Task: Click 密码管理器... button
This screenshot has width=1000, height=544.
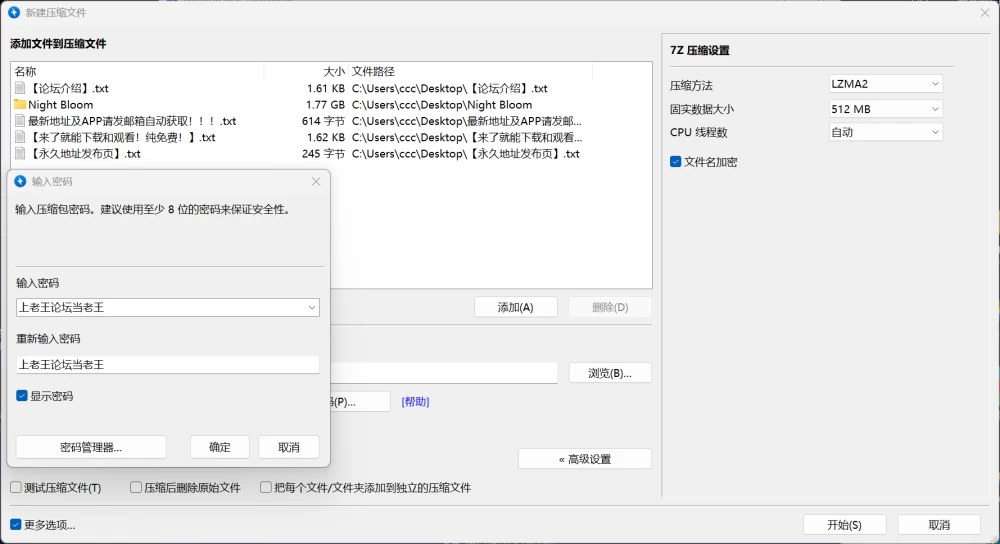Action: click(91, 448)
